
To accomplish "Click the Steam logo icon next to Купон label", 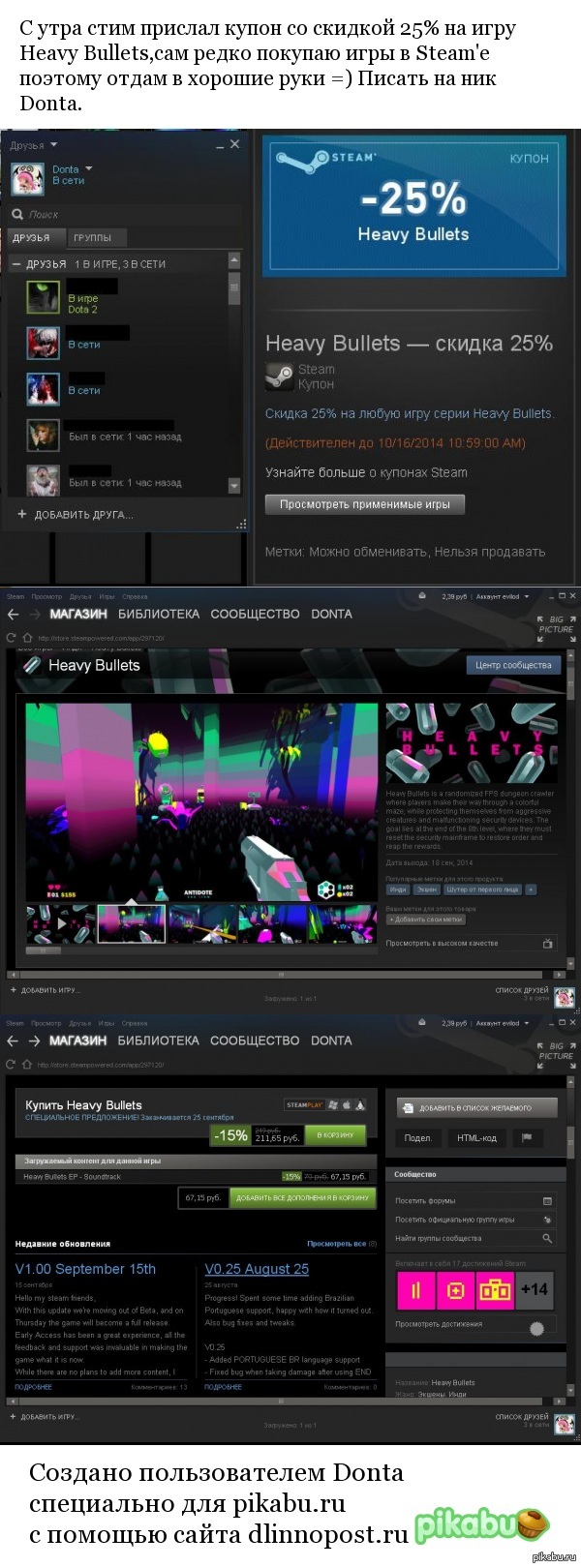I will [280, 377].
